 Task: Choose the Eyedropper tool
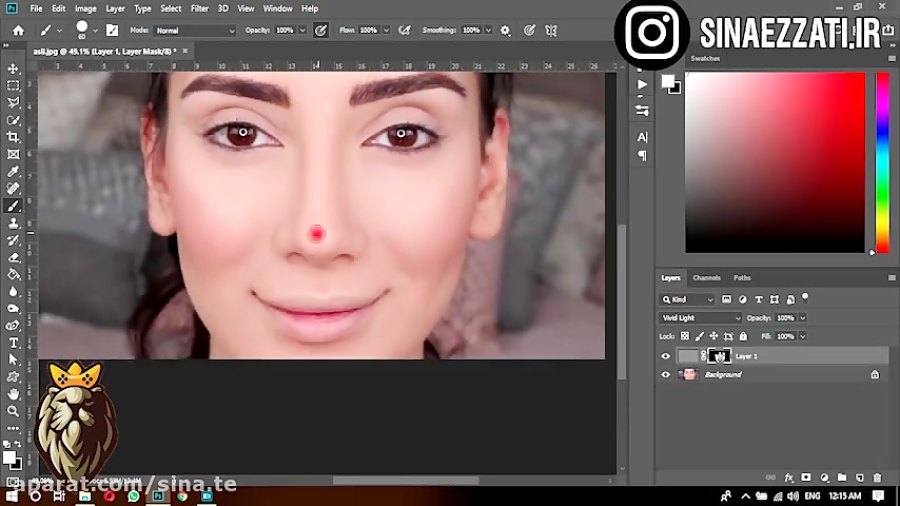pyautogui.click(x=14, y=172)
